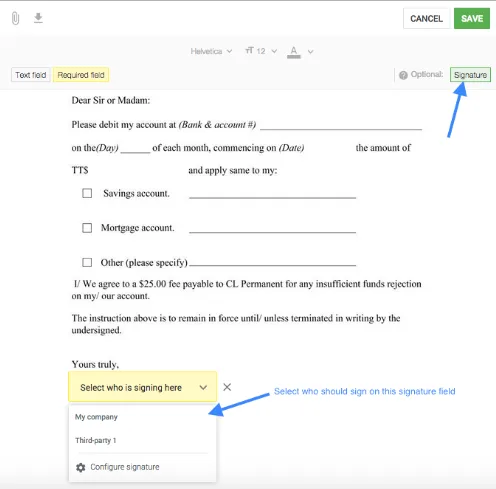Insert a Required field from the toolbar
The width and height of the screenshot is (496, 489).
pos(81,75)
